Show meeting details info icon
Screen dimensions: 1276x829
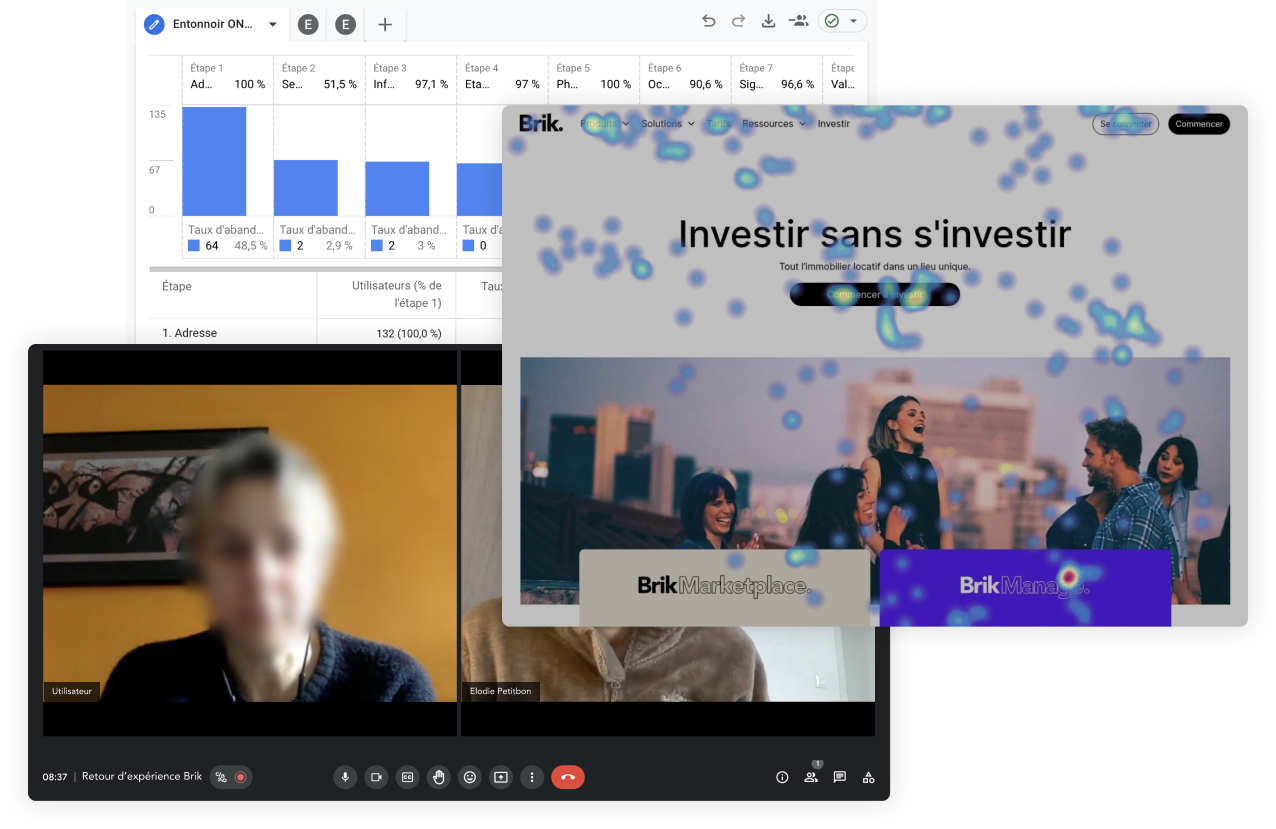click(782, 777)
